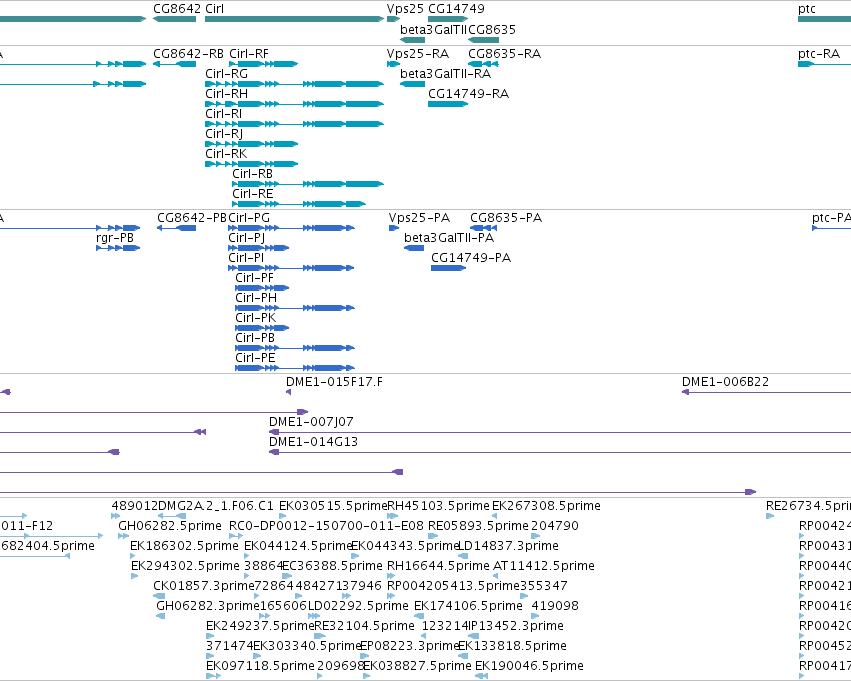851x681 pixels.
Task: Click the ptc-RA transcript label
Action: (819, 54)
